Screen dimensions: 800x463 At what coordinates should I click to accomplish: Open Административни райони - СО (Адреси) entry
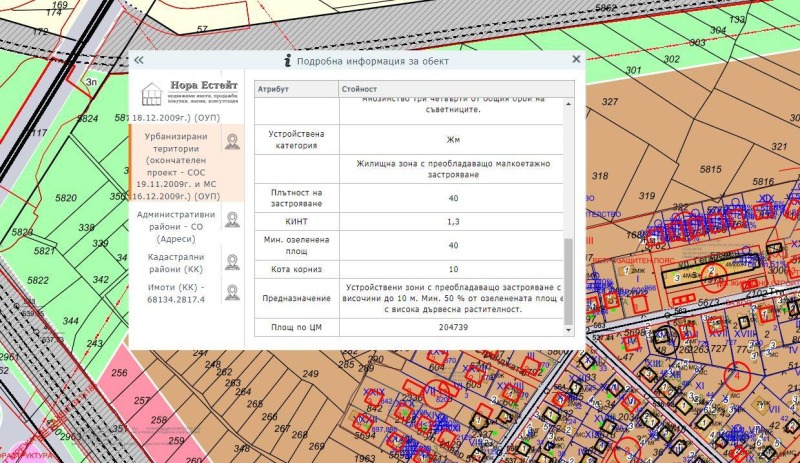(175, 226)
